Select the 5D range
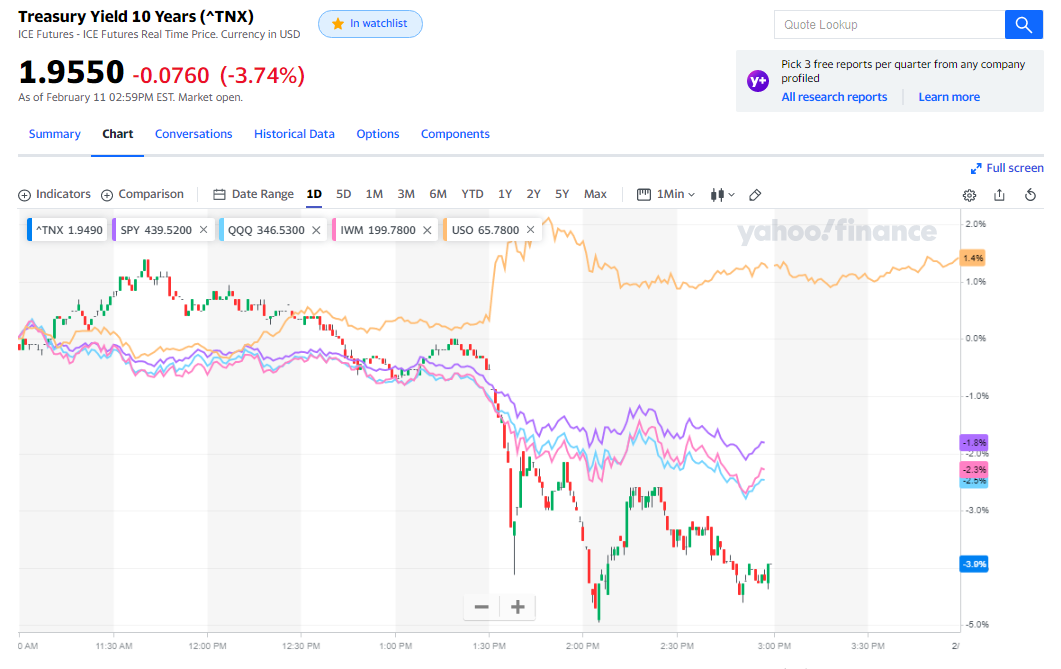 tap(344, 194)
